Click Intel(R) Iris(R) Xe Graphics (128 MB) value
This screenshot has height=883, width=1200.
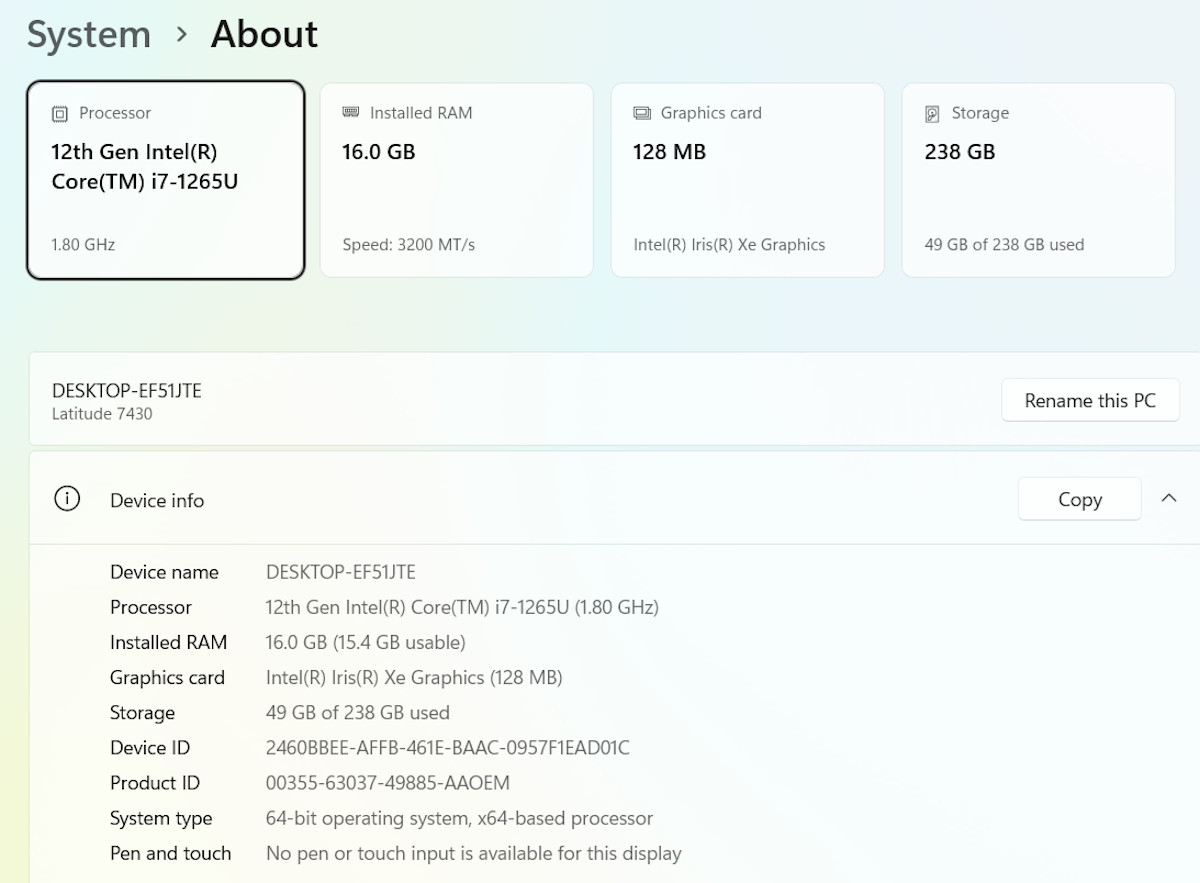click(x=414, y=677)
